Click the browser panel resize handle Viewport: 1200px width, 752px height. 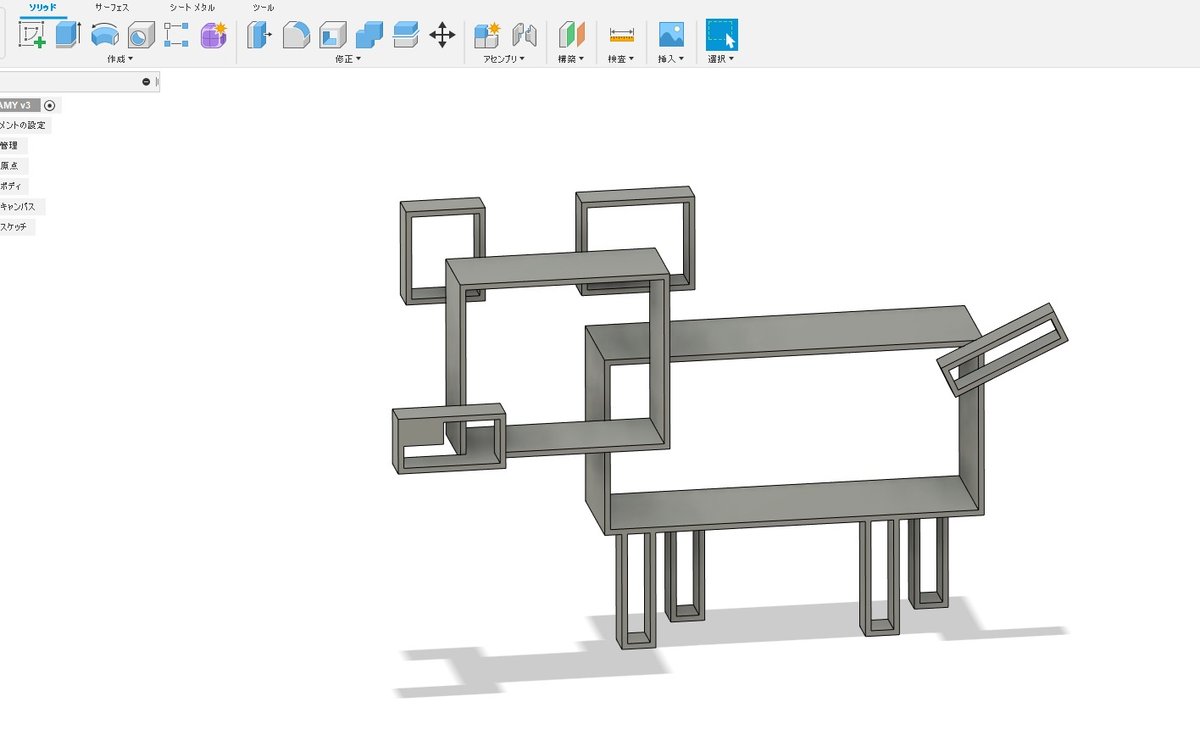(x=158, y=82)
